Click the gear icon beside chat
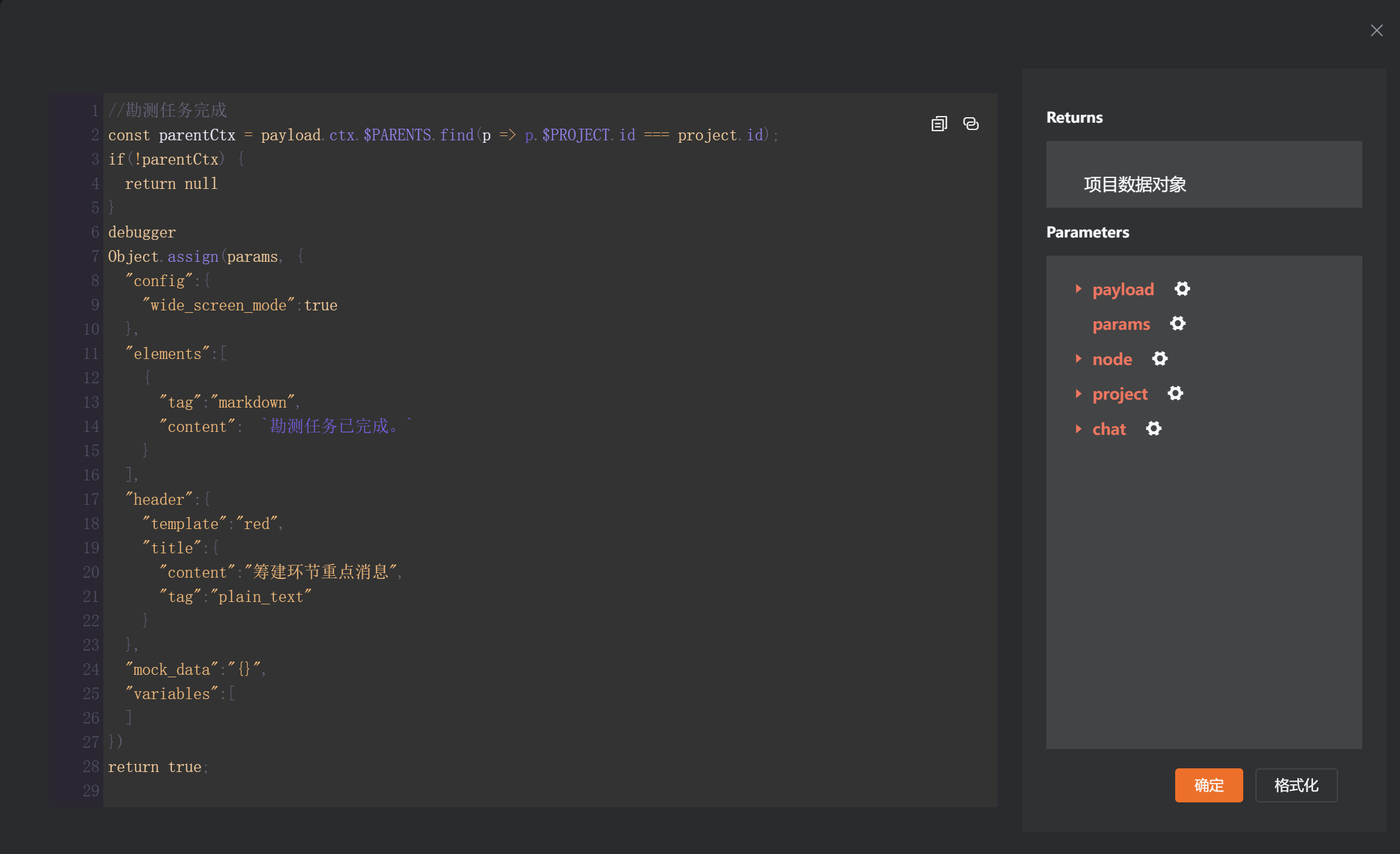The height and width of the screenshot is (854, 1400). click(1153, 429)
